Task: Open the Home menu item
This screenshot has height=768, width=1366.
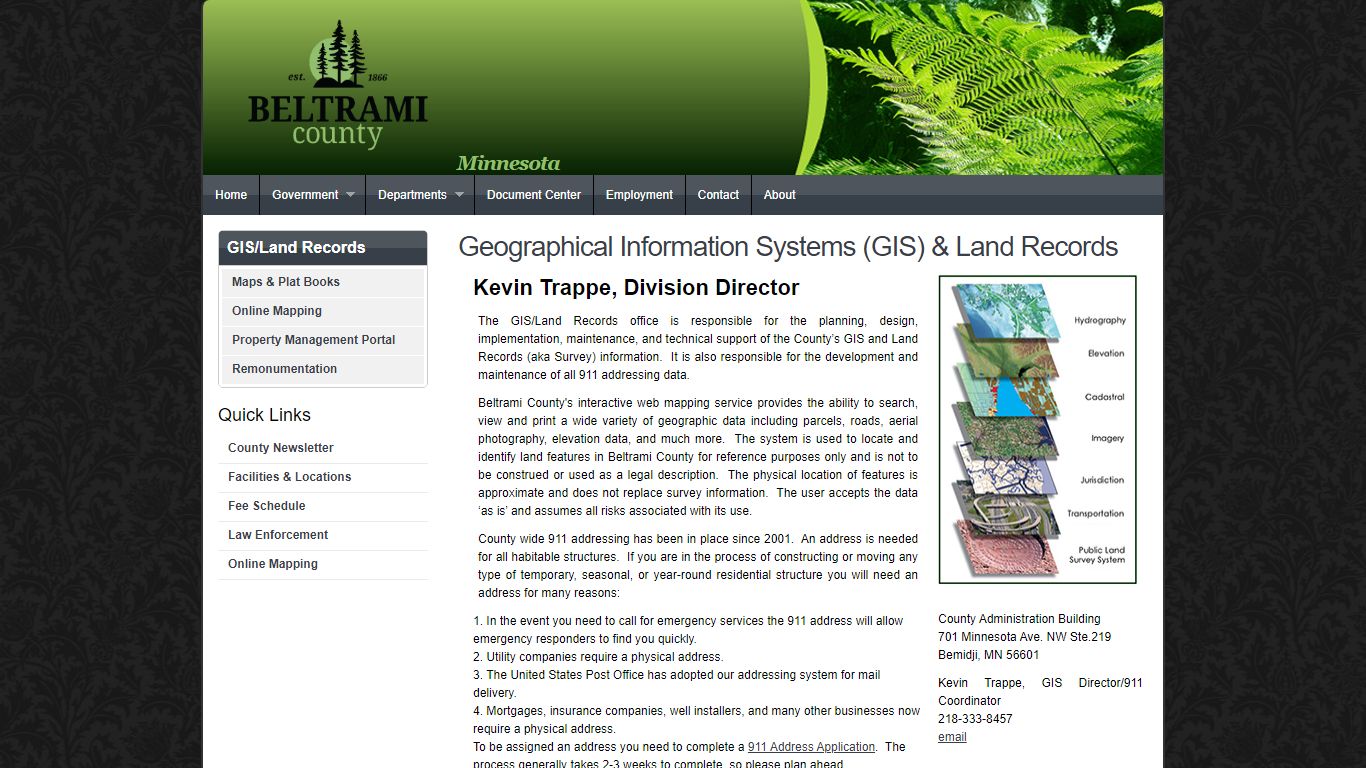Action: click(x=231, y=195)
